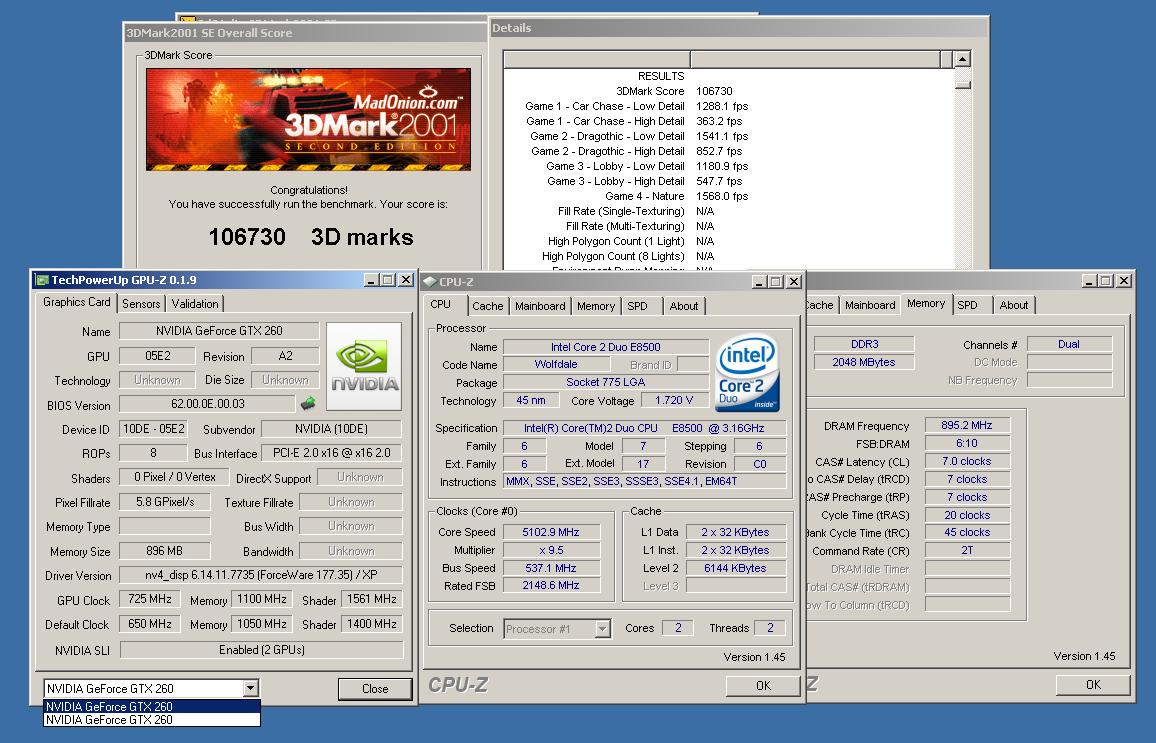Click OK in the second CPU-Z memory window
The image size is (1156, 743).
point(1093,685)
